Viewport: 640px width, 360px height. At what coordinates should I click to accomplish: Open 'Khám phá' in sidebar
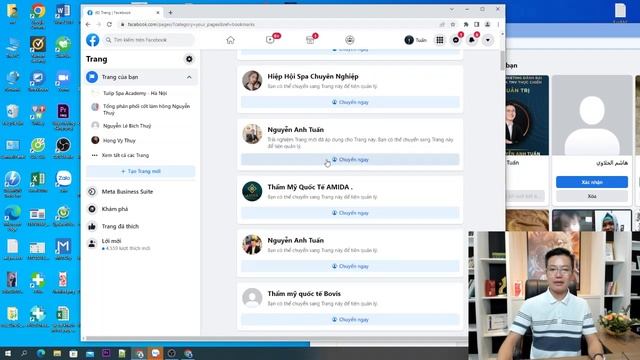click(x=115, y=209)
